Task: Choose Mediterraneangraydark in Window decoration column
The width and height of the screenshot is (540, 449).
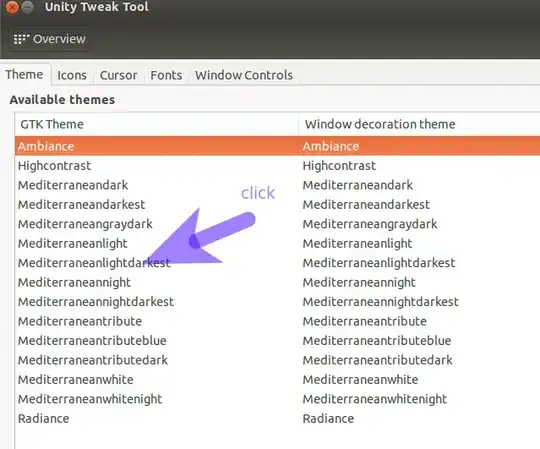Action: pyautogui.click(x=370, y=224)
